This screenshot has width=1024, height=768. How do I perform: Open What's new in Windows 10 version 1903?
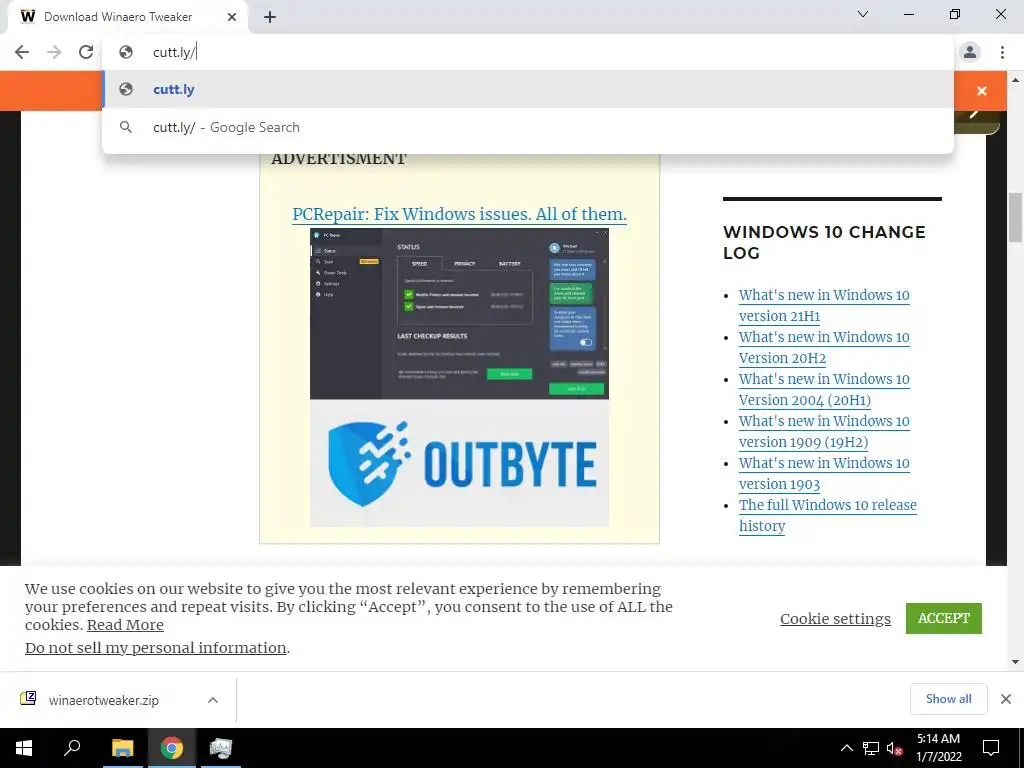click(x=824, y=473)
